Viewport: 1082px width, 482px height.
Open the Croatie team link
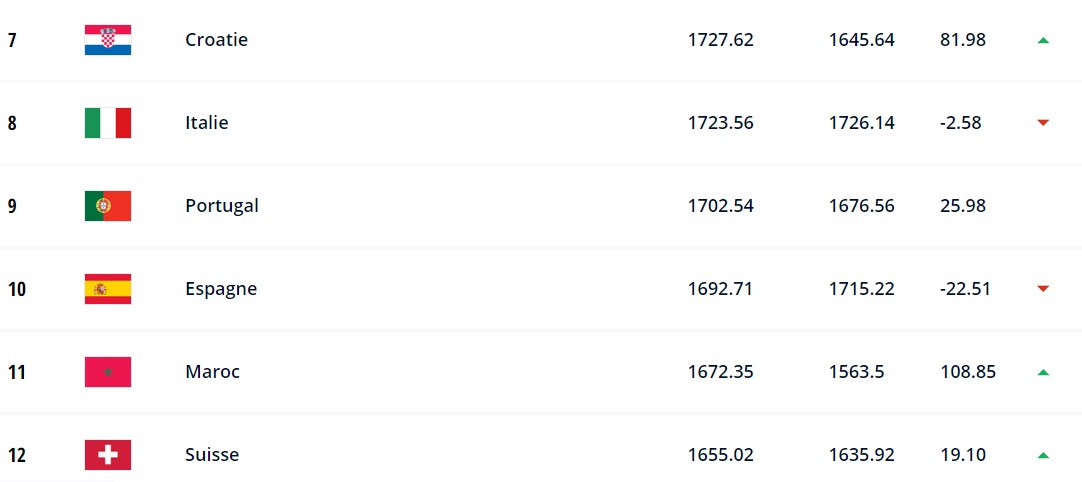216,40
